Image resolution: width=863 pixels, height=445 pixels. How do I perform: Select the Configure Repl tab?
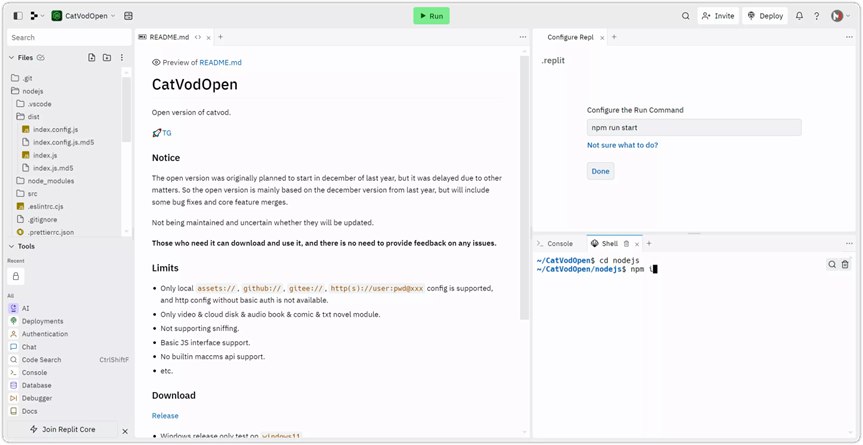tap(570, 37)
